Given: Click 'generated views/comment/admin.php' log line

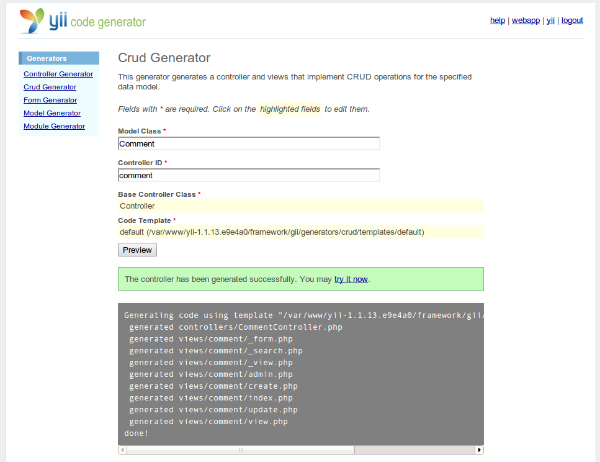Looking at the screenshot, I should click(211, 374).
